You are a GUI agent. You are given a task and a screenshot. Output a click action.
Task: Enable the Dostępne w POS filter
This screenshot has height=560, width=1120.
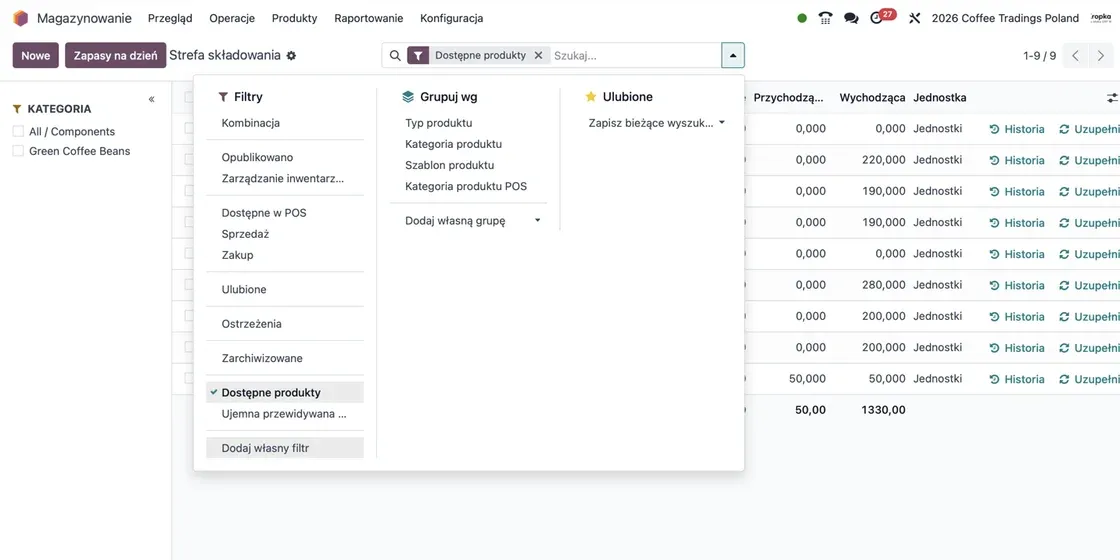pyautogui.click(x=285, y=213)
